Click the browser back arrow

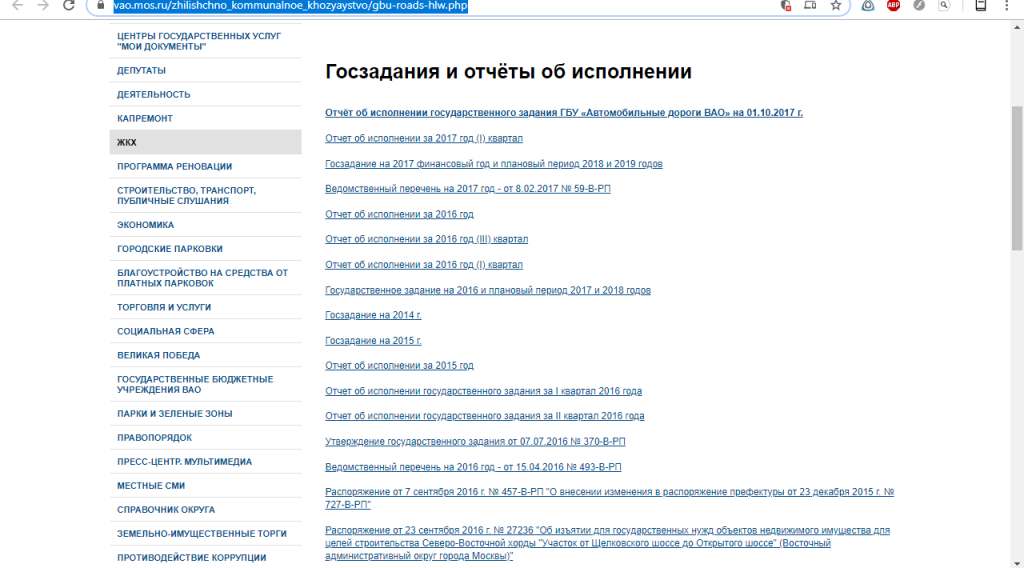point(18,5)
